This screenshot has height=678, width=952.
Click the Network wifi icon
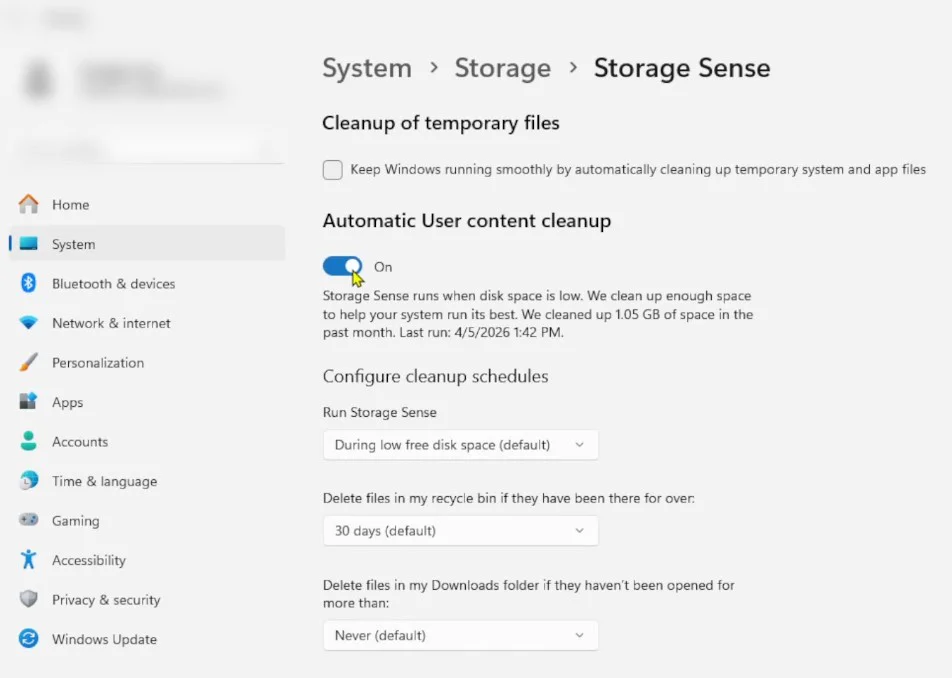pyautogui.click(x=28, y=322)
